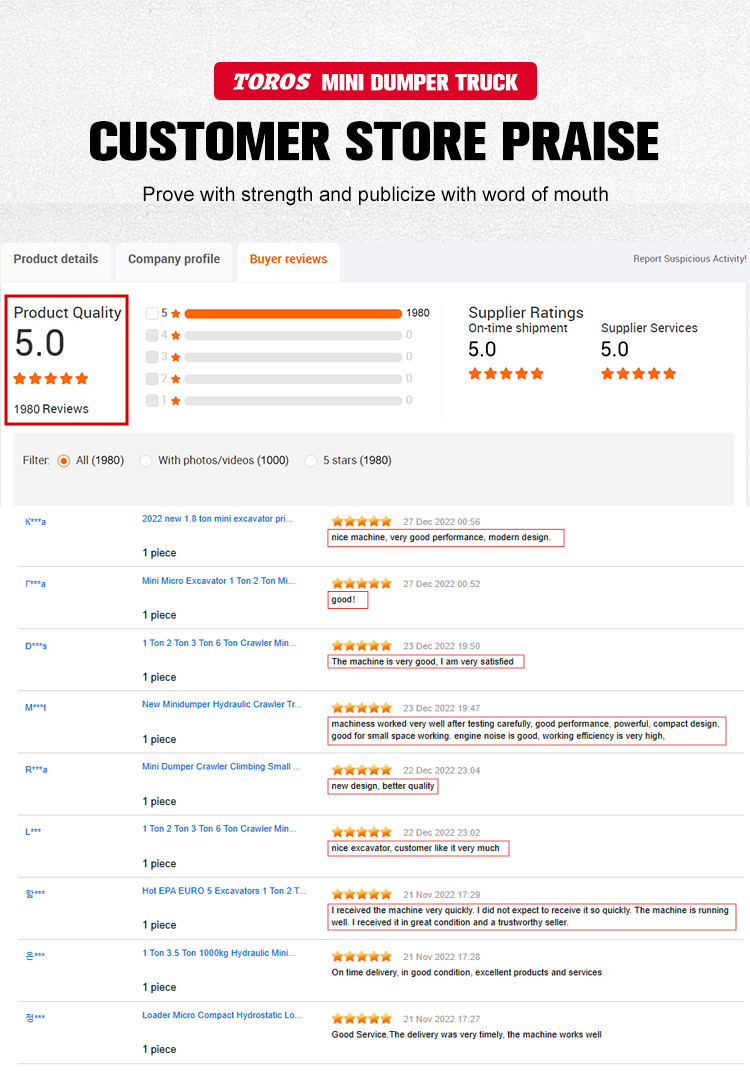The width and height of the screenshot is (750, 1071).
Task: Filter reviews With photos/videos (1000)
Action: click(x=146, y=461)
